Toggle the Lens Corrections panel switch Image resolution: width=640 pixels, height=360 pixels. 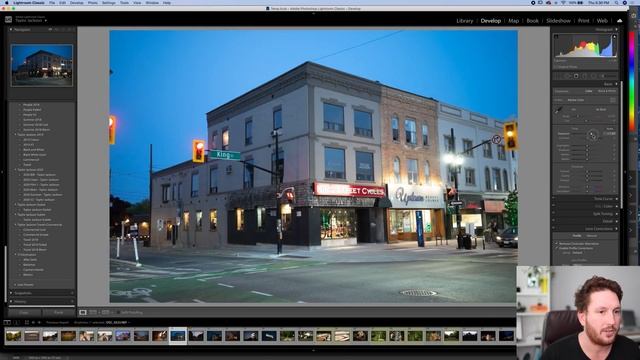pos(554,229)
